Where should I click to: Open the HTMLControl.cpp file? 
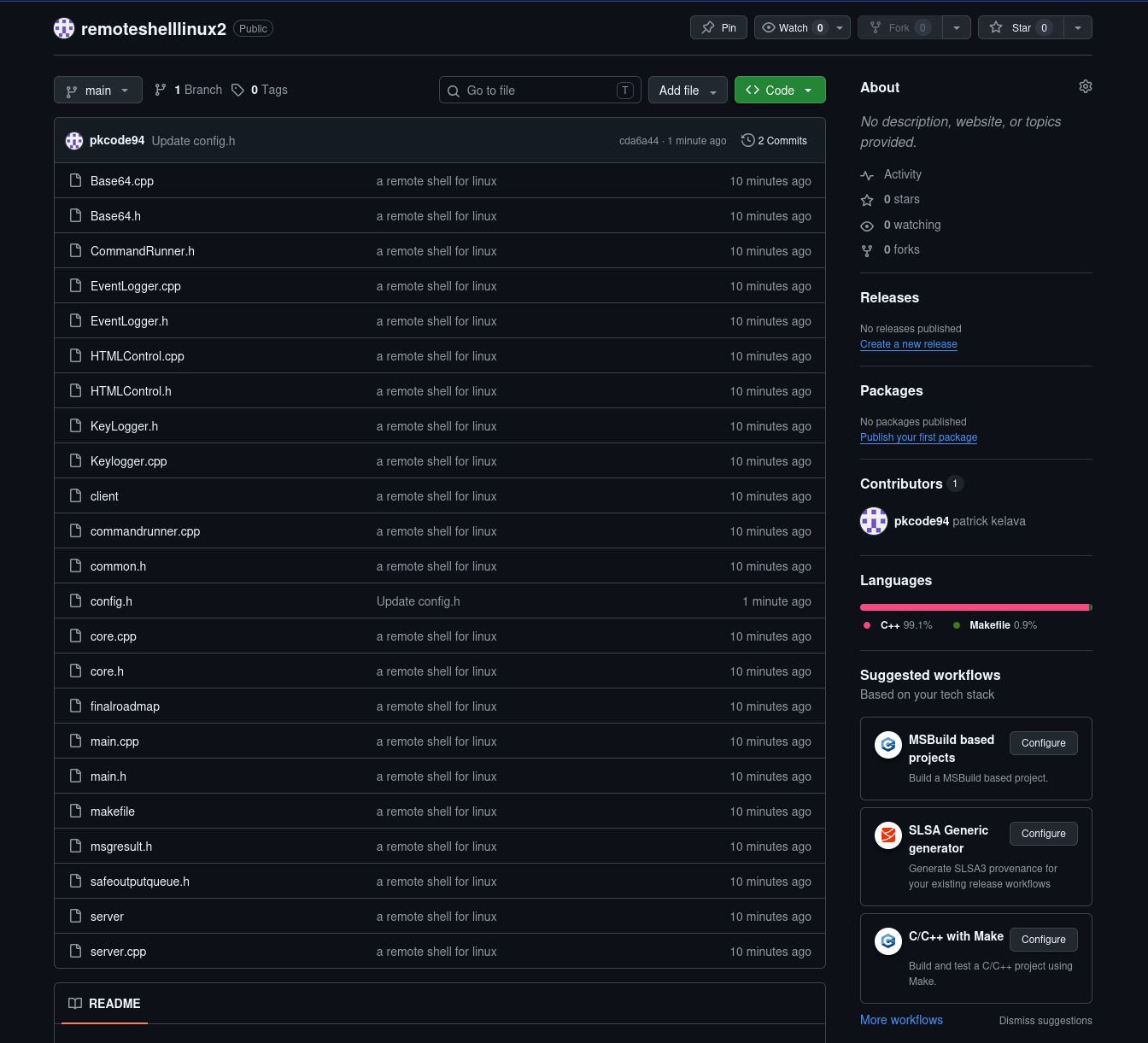138,356
